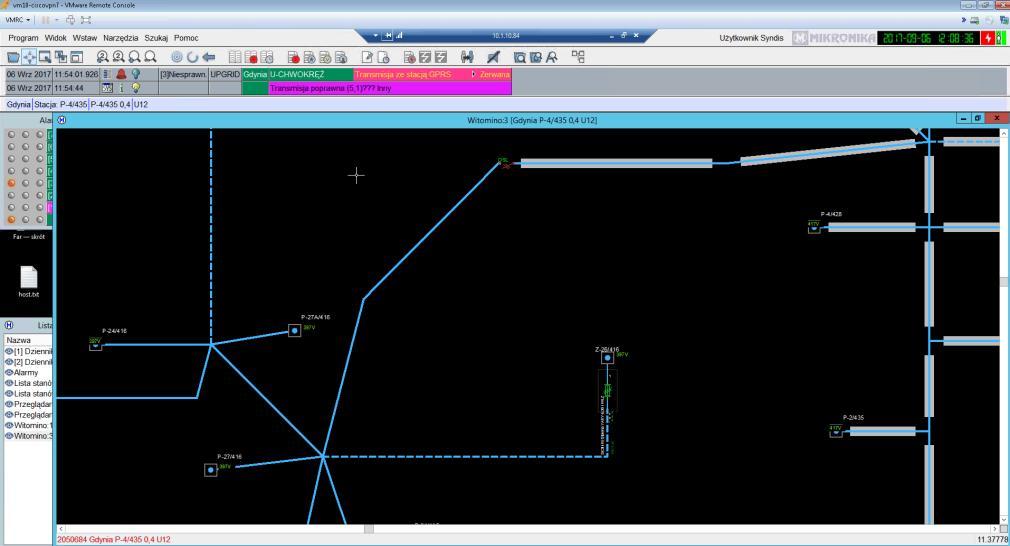Click U12 breadcrumb segment
Screen dimensions: 1010x546
point(141,104)
